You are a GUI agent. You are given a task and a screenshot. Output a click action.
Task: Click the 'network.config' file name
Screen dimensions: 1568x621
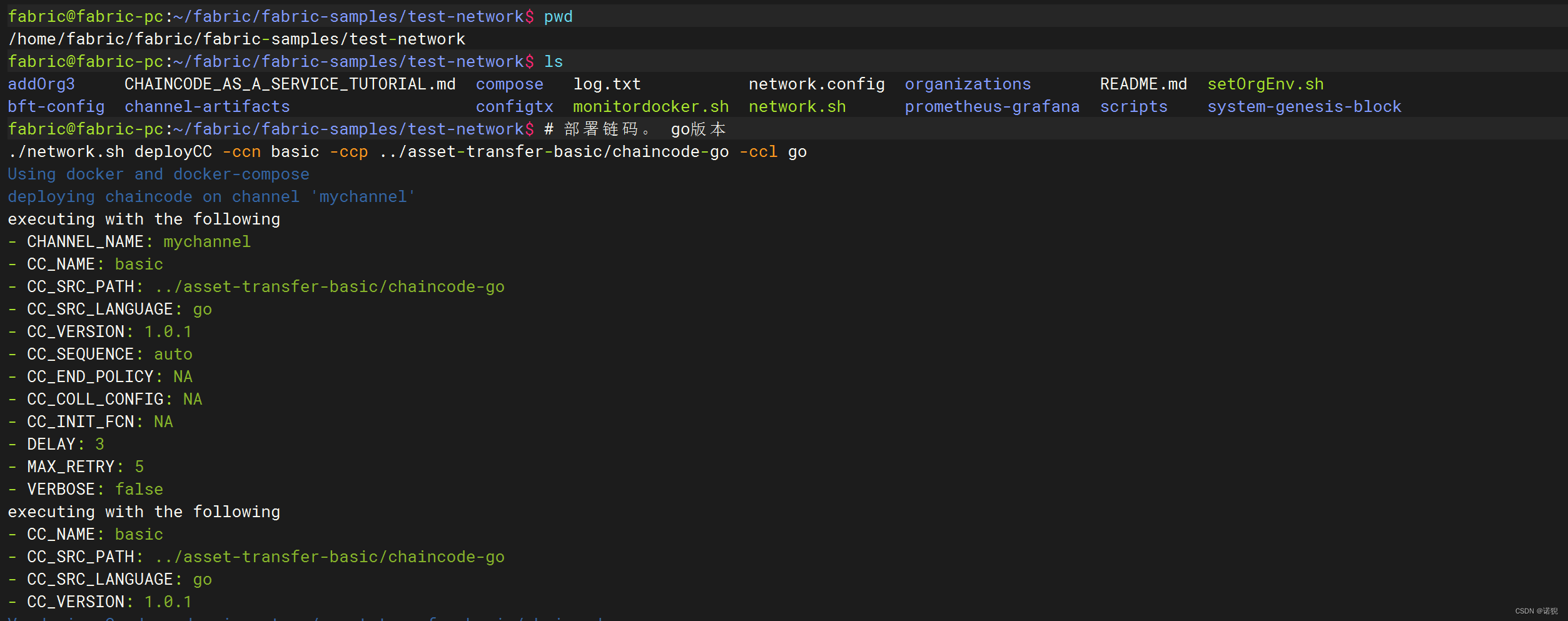point(817,84)
